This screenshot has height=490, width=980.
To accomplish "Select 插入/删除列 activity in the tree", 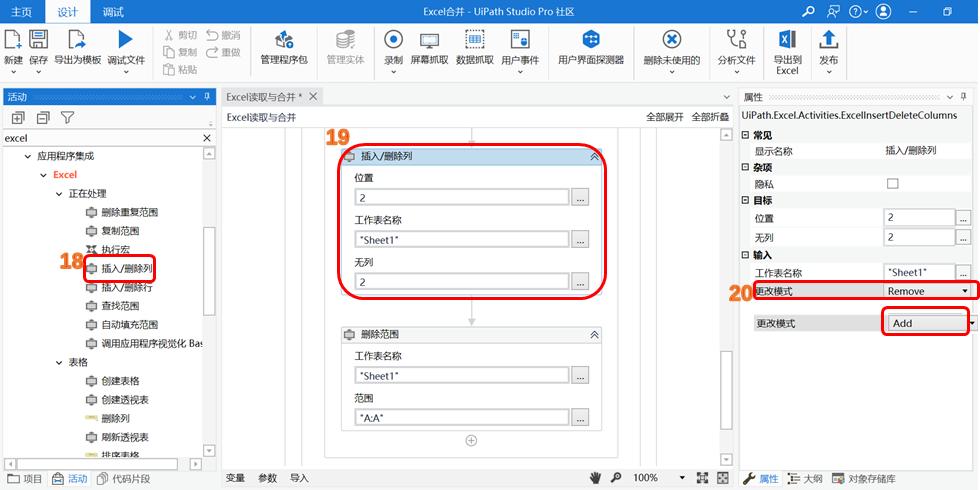I will click(127, 269).
